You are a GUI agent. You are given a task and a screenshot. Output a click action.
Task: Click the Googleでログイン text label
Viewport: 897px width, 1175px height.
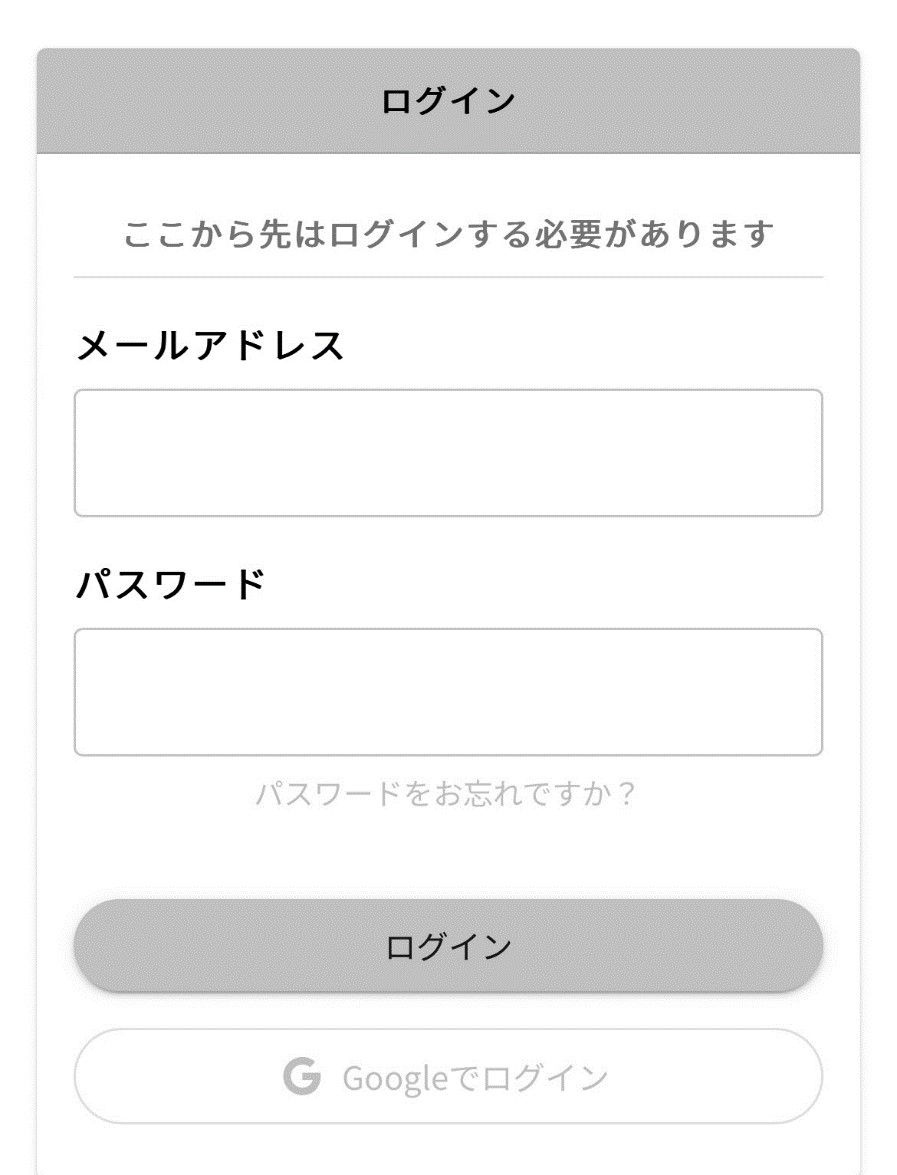tap(475, 1078)
